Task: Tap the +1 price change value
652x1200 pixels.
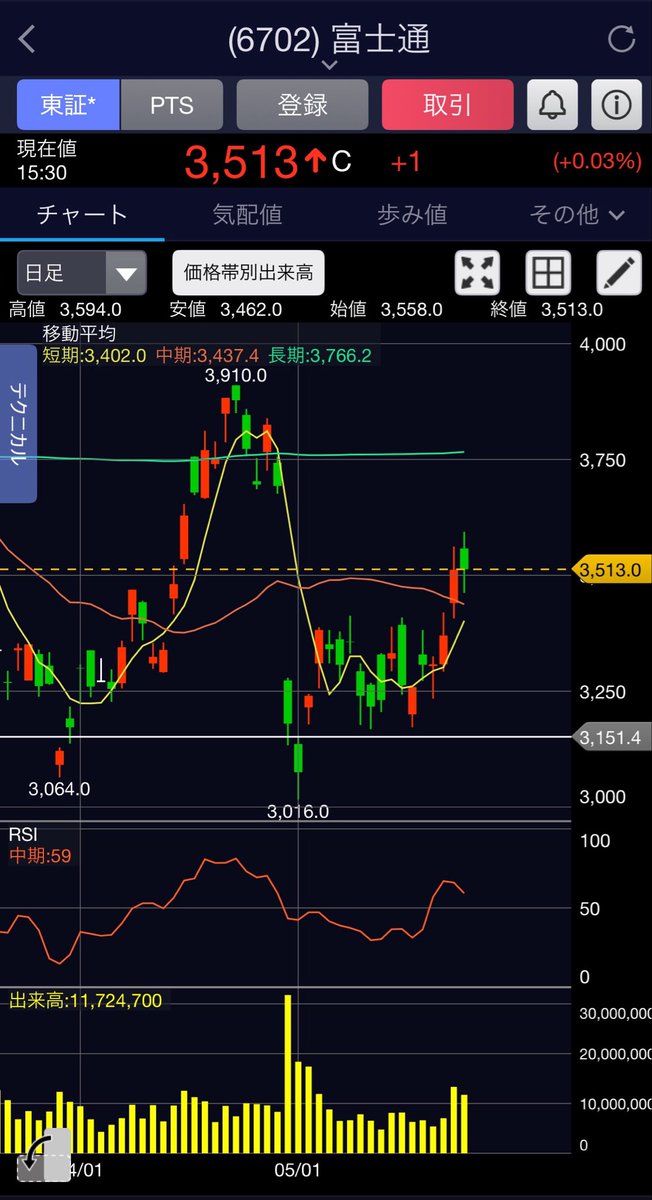Action: tap(406, 162)
